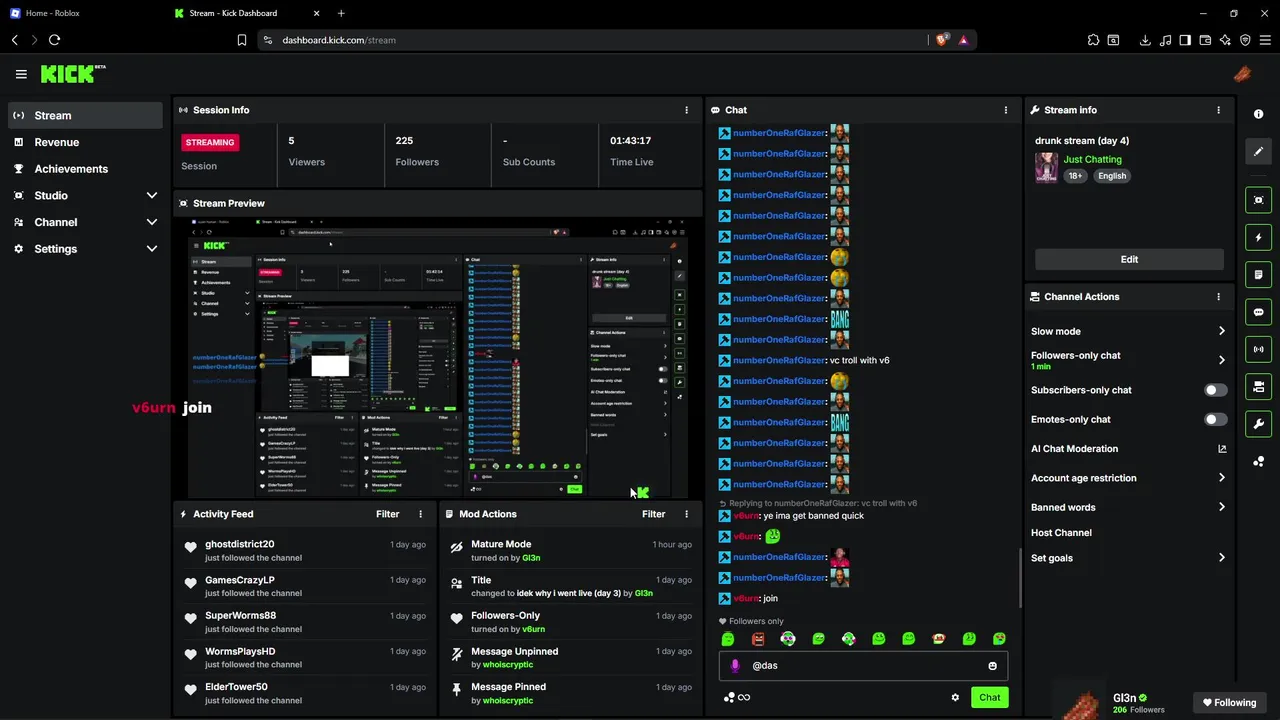
Task: Switch to Stream - Kick Dashboard tab
Action: [x=245, y=13]
